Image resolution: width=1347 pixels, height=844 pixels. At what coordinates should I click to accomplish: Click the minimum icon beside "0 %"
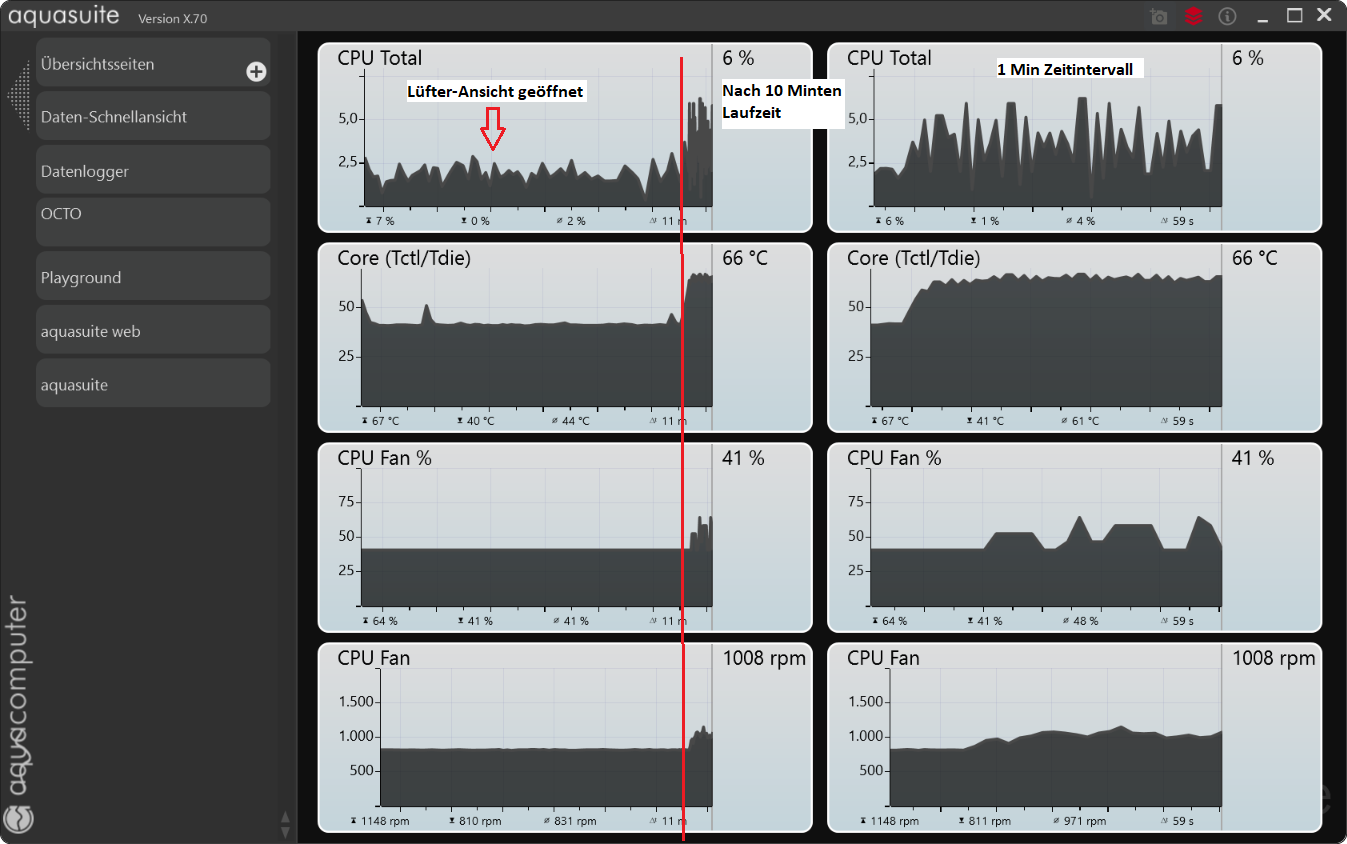464,221
